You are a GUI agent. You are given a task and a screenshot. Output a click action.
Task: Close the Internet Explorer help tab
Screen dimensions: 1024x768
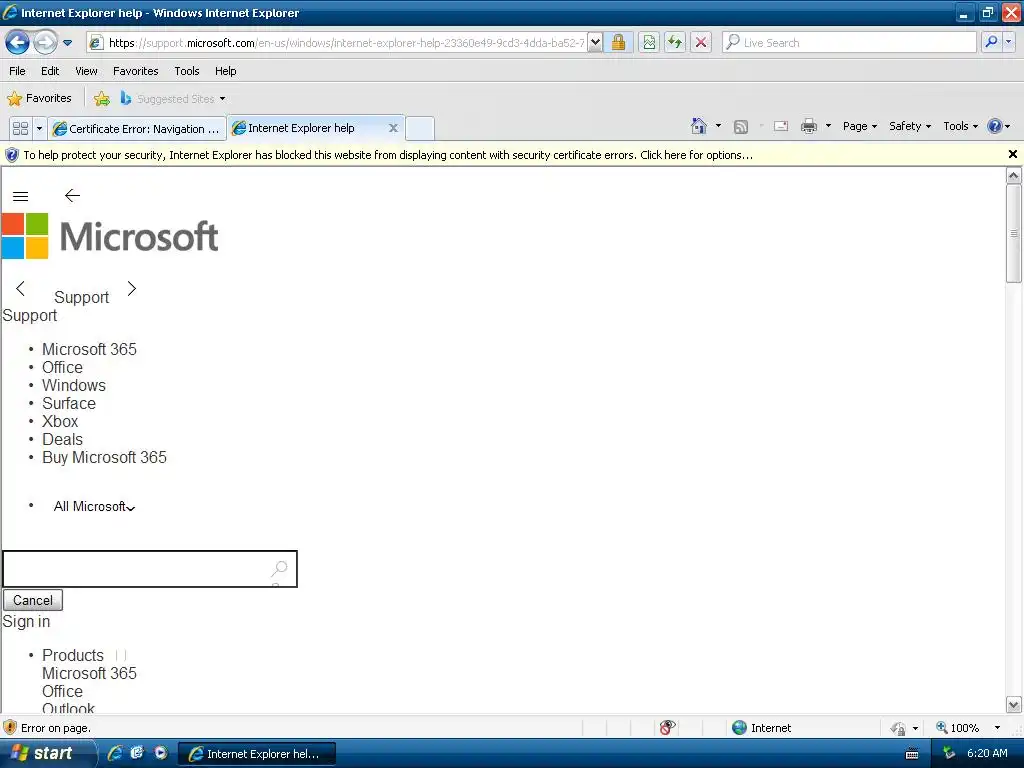393,128
